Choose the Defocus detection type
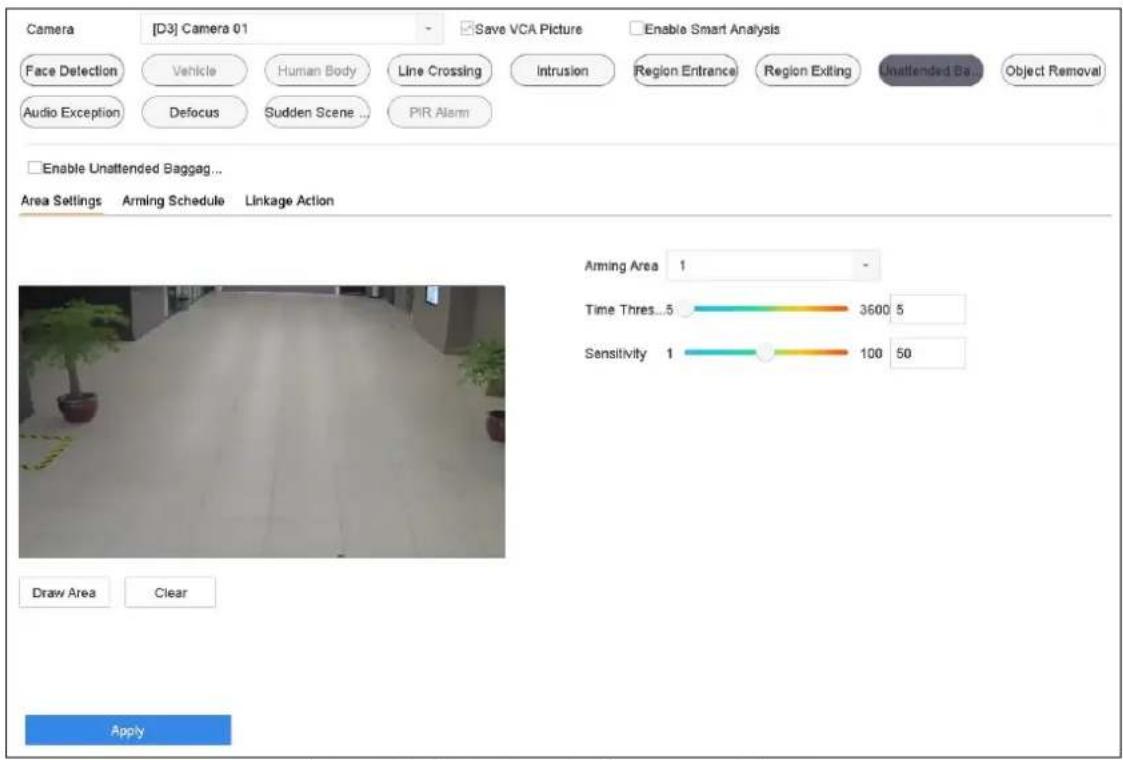 click(194, 112)
